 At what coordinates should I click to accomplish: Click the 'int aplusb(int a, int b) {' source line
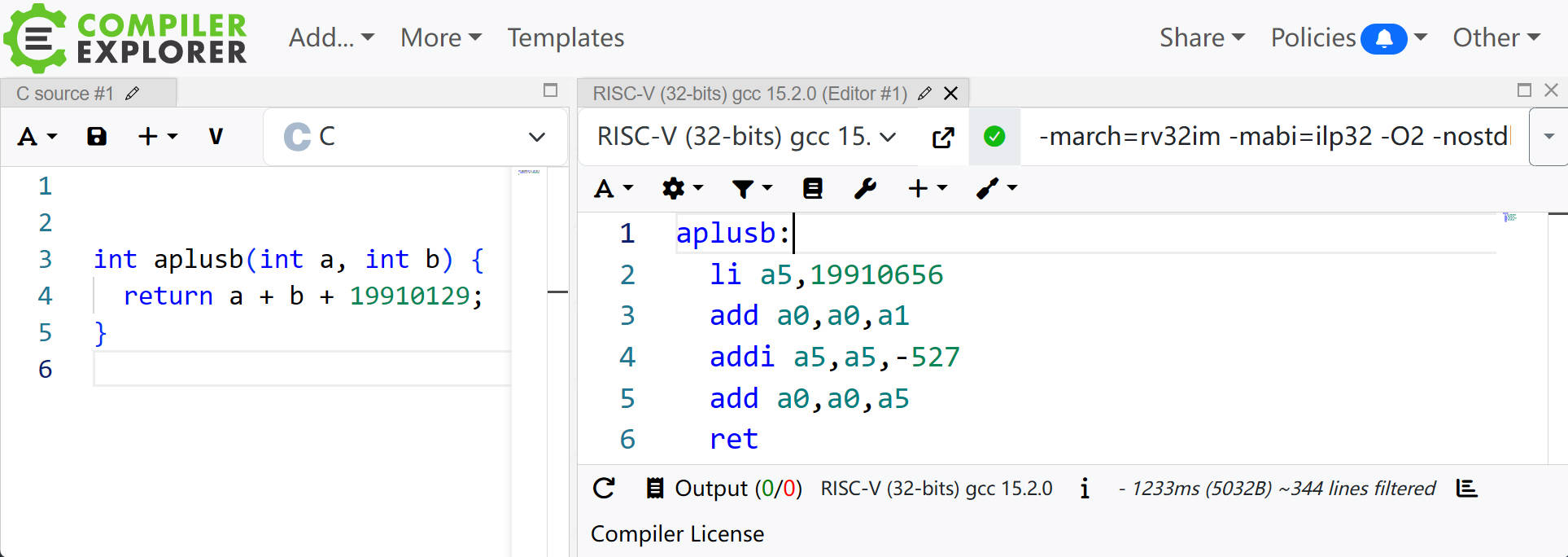click(289, 259)
